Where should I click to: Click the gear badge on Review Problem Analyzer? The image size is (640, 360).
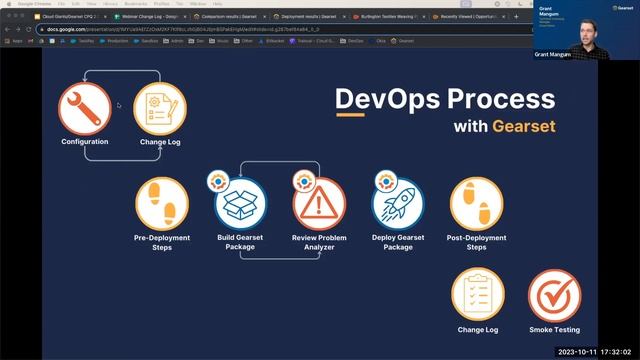click(x=304, y=181)
